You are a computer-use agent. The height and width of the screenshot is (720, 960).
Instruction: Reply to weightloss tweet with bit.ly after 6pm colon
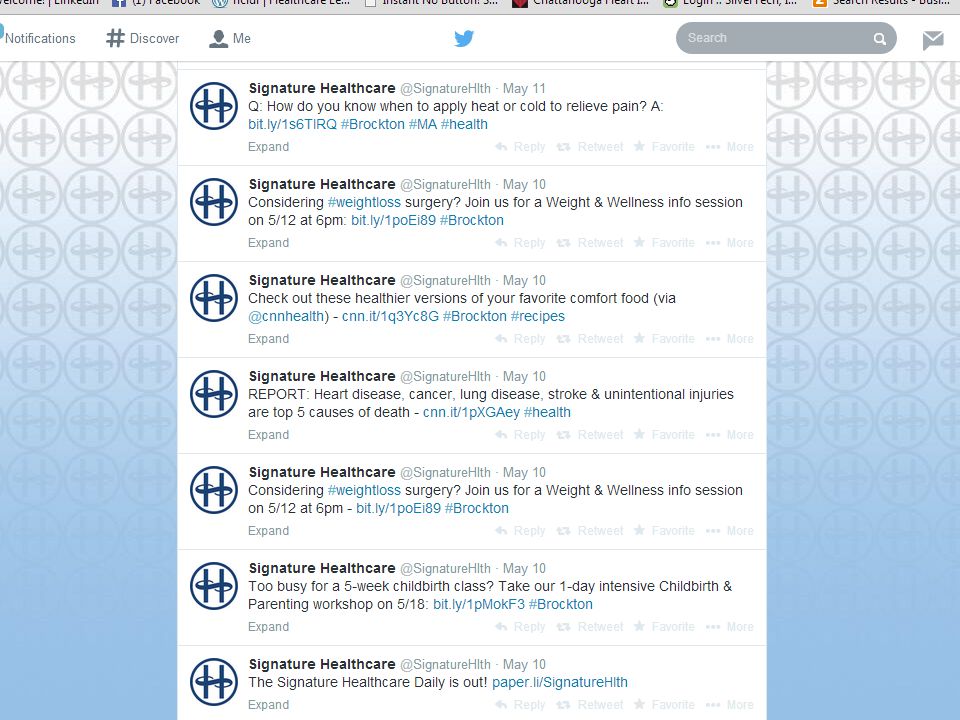pos(520,243)
